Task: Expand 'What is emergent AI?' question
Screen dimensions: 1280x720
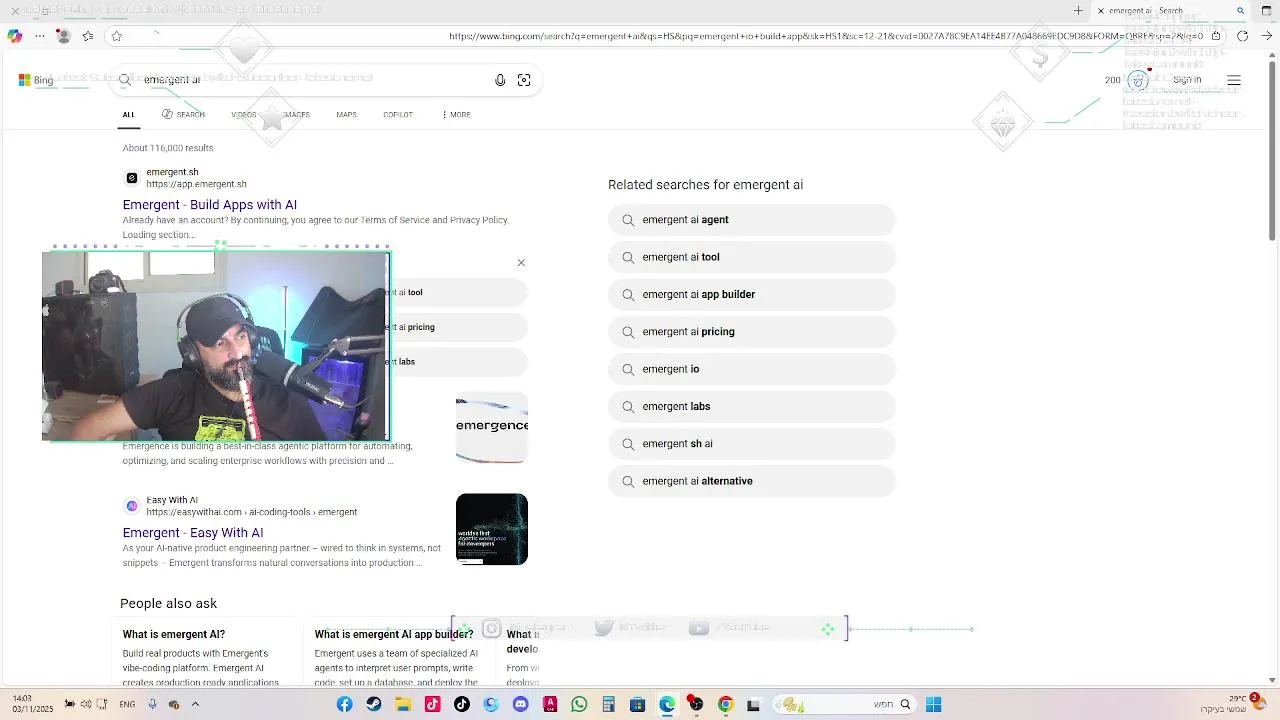Action: (x=174, y=634)
